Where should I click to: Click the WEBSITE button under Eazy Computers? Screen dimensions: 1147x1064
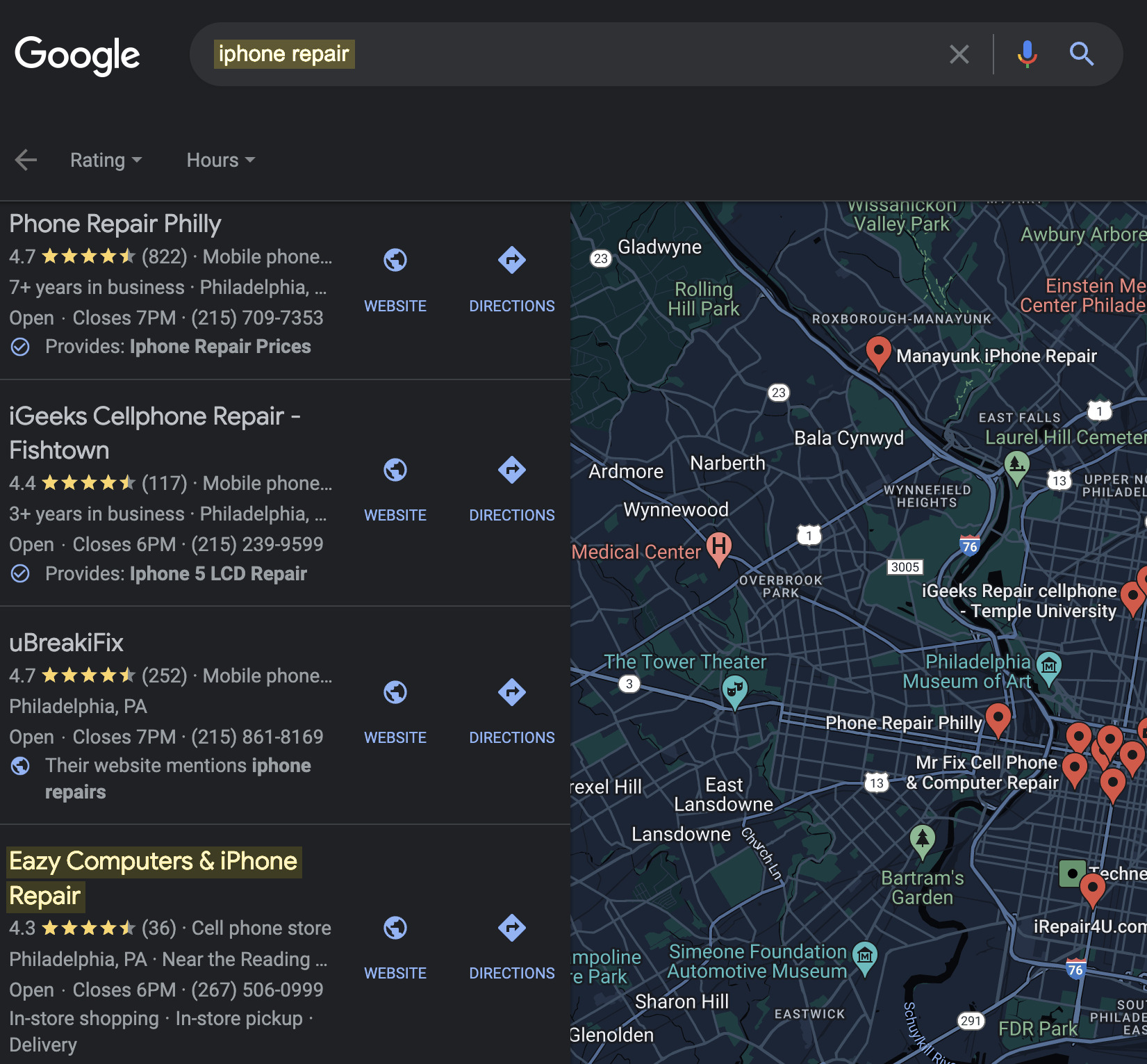pos(395,972)
